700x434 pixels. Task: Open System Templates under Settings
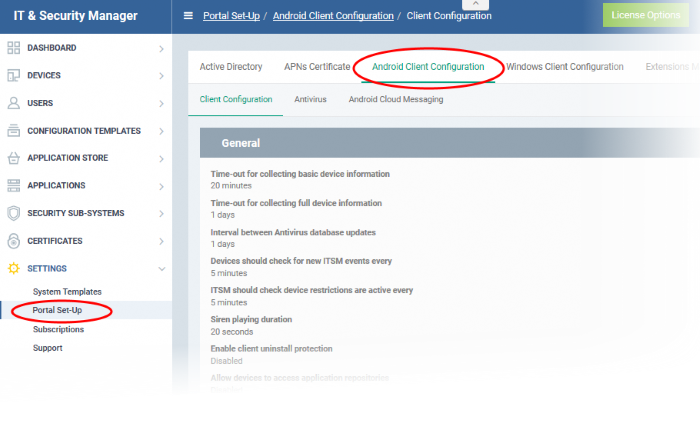(67, 292)
